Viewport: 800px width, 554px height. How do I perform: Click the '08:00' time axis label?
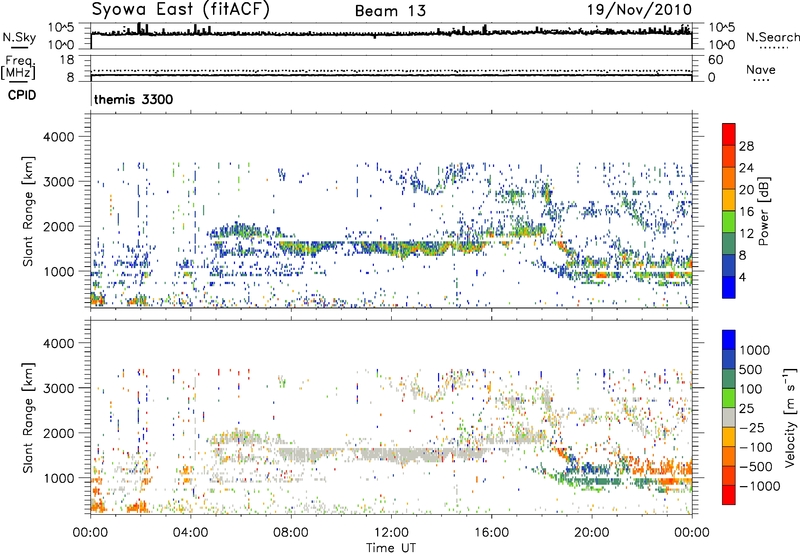(291, 533)
